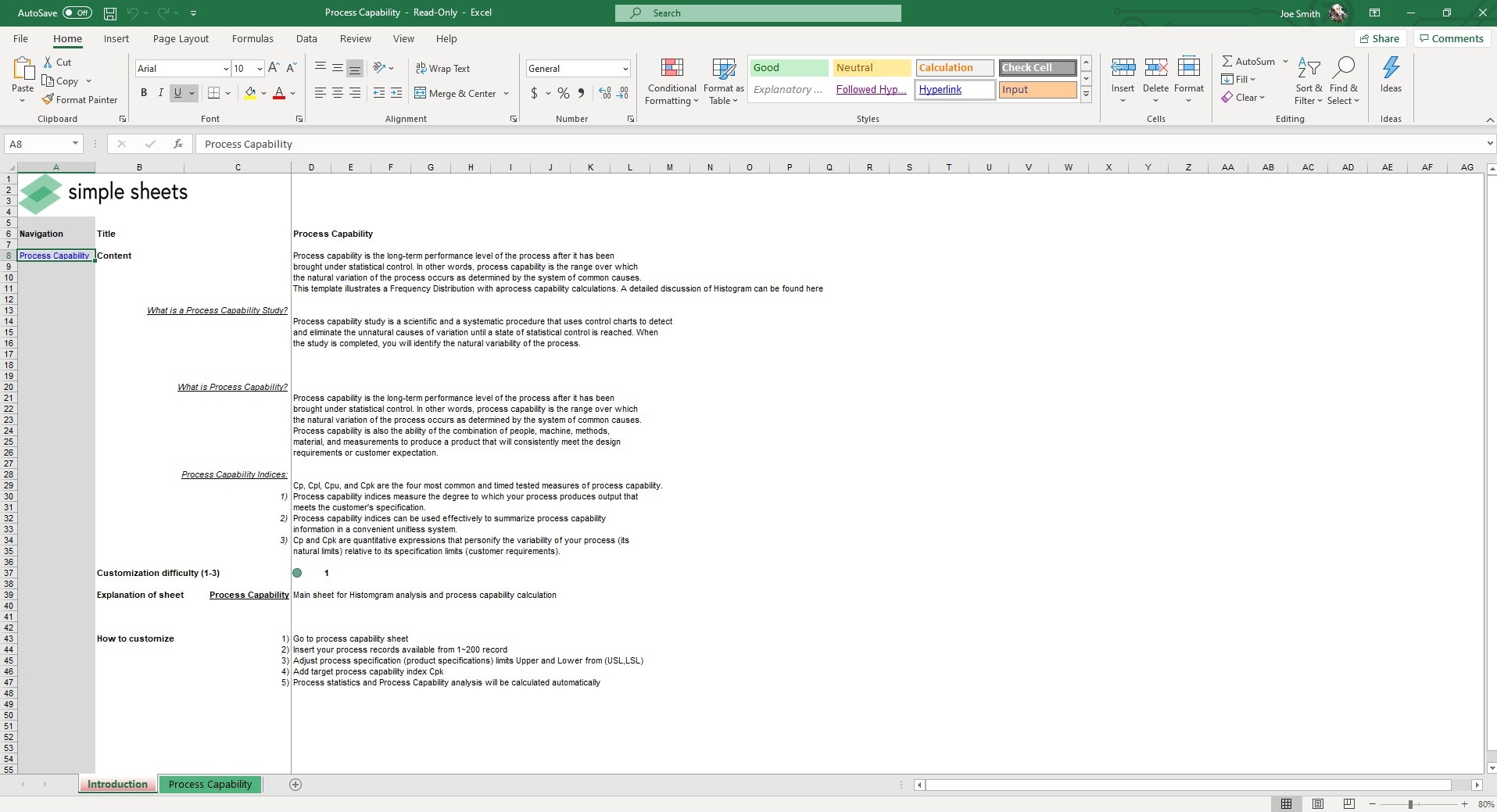
Task: Select the red Font Color swatch
Action: [x=279, y=92]
